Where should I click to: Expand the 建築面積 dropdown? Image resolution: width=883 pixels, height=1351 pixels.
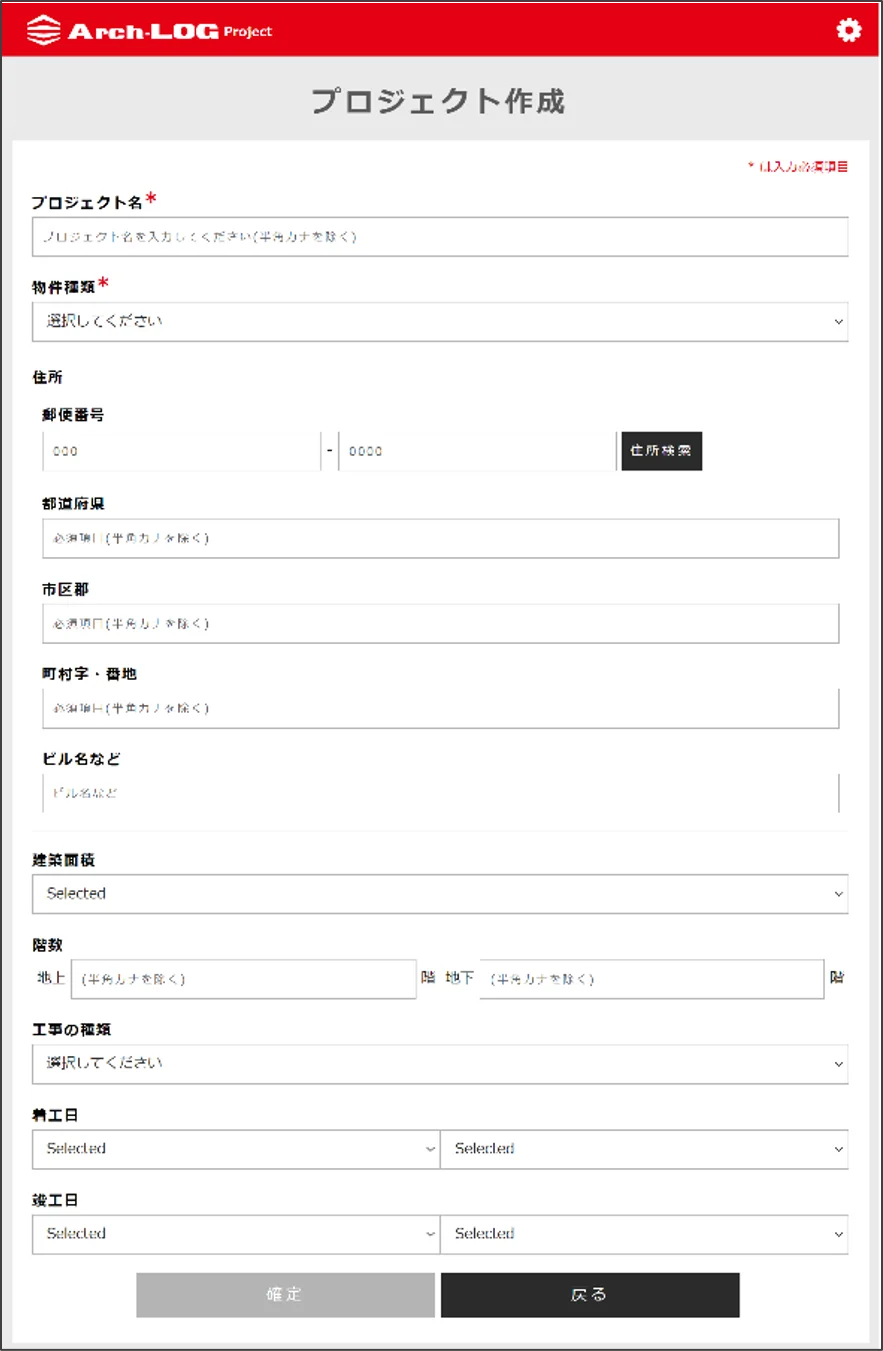[440, 894]
